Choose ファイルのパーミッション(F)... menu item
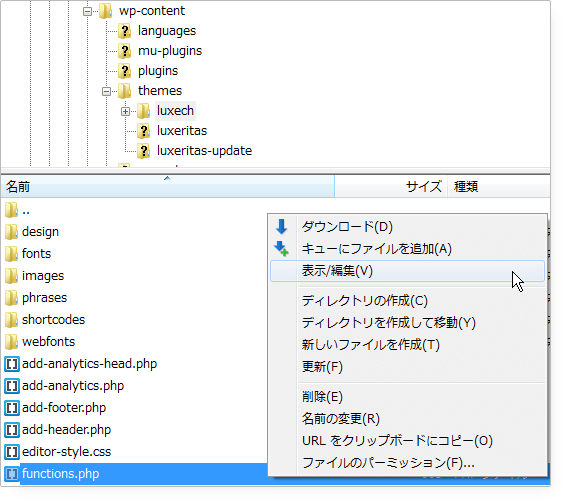The width and height of the screenshot is (566, 502). click(x=407, y=463)
